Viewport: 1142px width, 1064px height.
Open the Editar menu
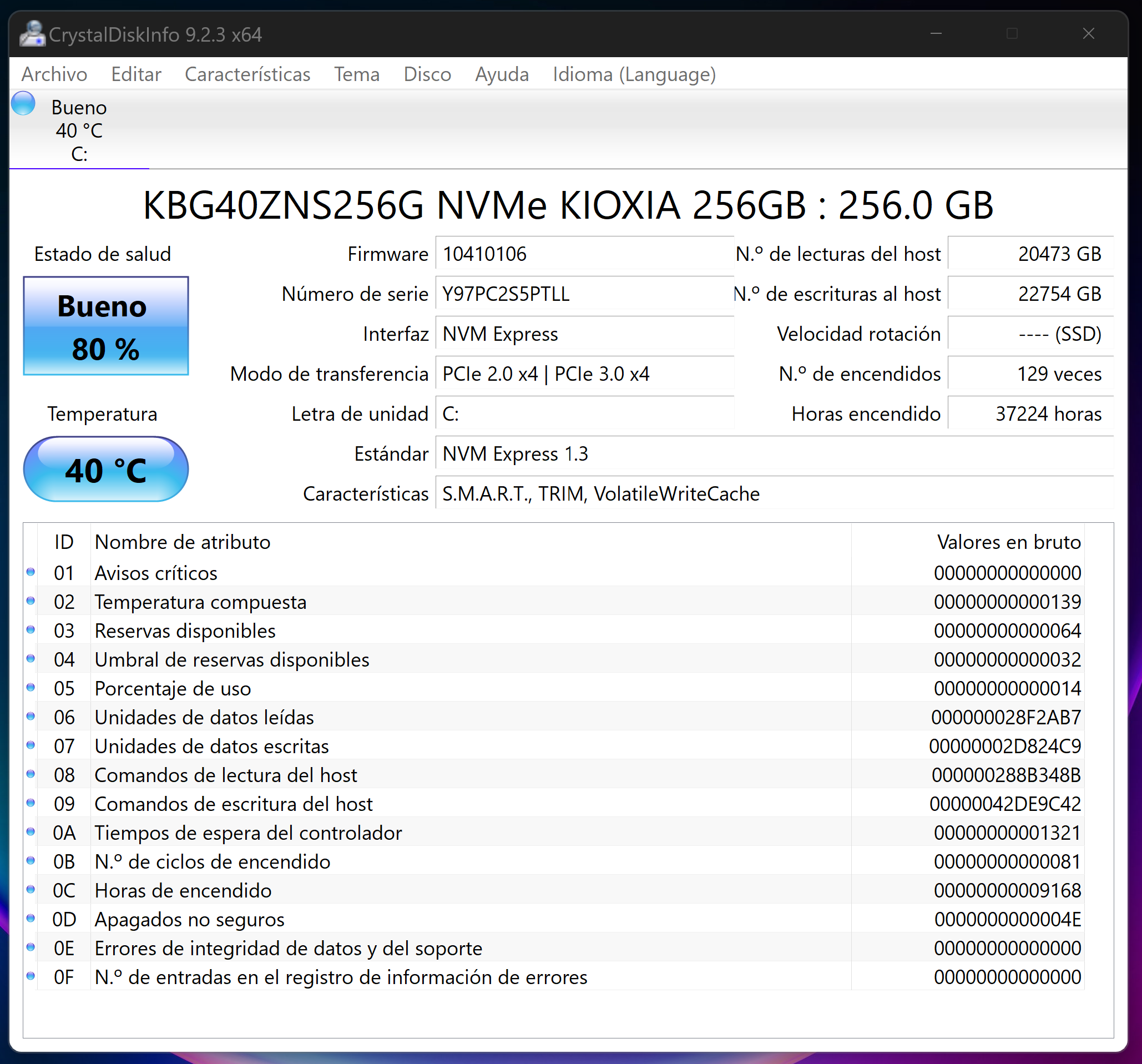coord(136,74)
